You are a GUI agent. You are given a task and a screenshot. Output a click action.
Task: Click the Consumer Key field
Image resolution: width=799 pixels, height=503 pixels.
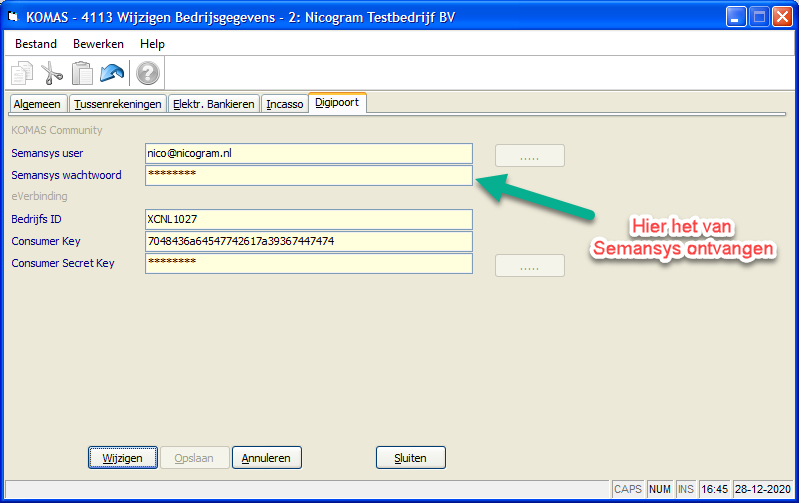point(309,241)
